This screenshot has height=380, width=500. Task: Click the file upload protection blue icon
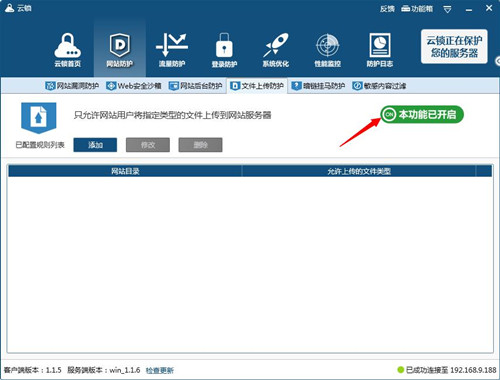click(39, 118)
